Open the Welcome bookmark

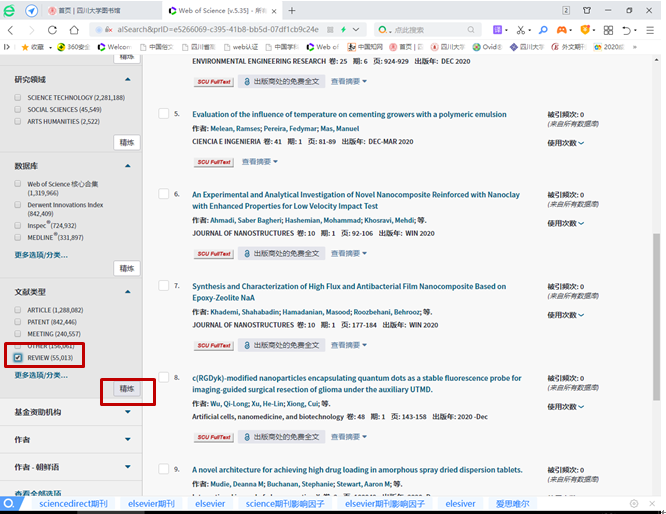point(115,47)
